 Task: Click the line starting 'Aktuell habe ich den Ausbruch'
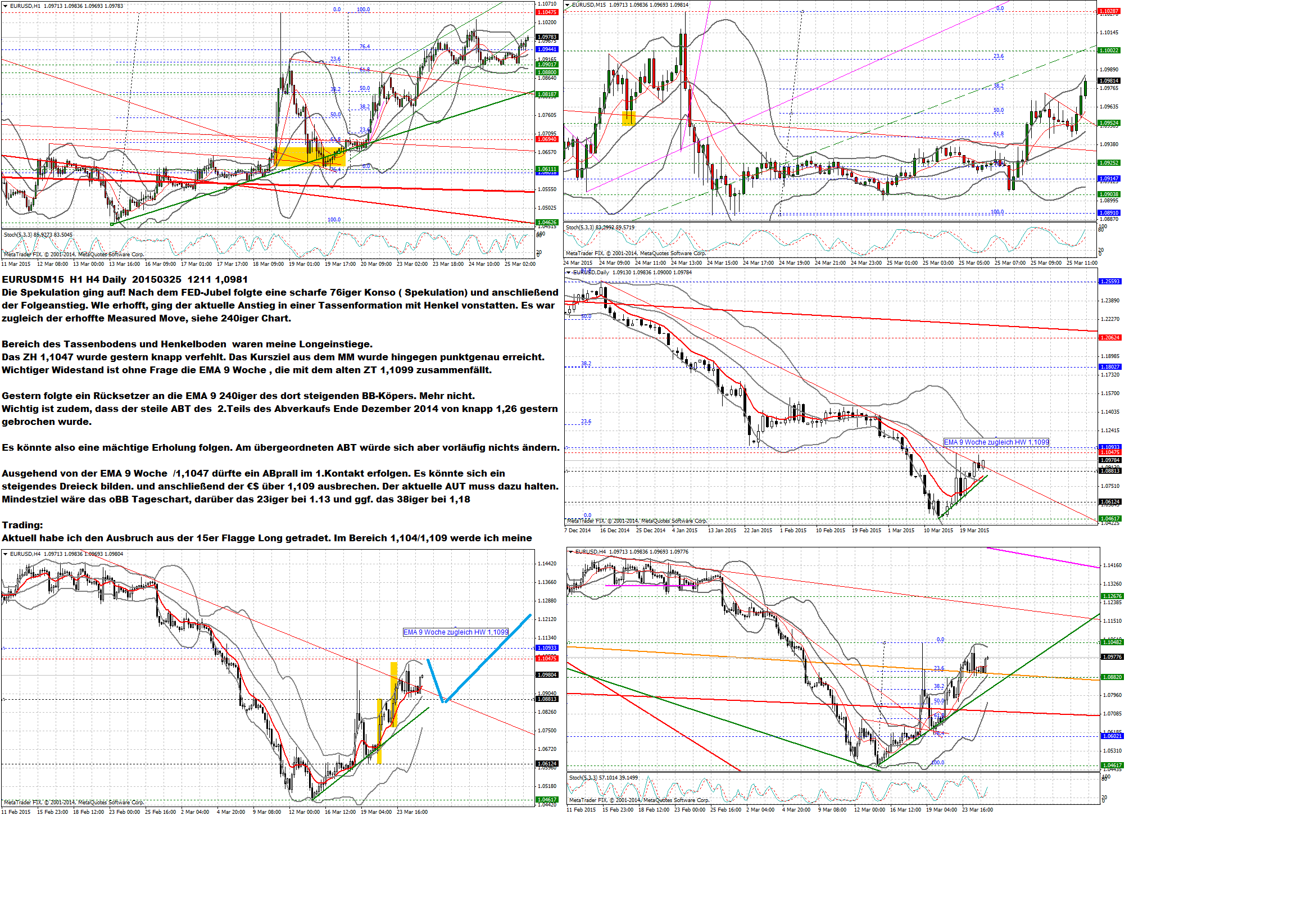(x=267, y=538)
